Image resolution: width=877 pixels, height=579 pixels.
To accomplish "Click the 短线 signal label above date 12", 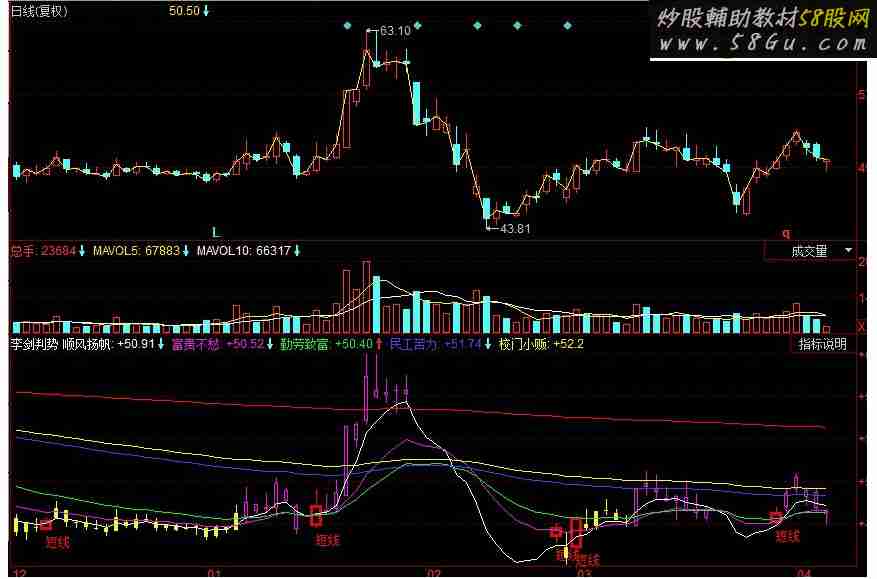I will pos(57,542).
